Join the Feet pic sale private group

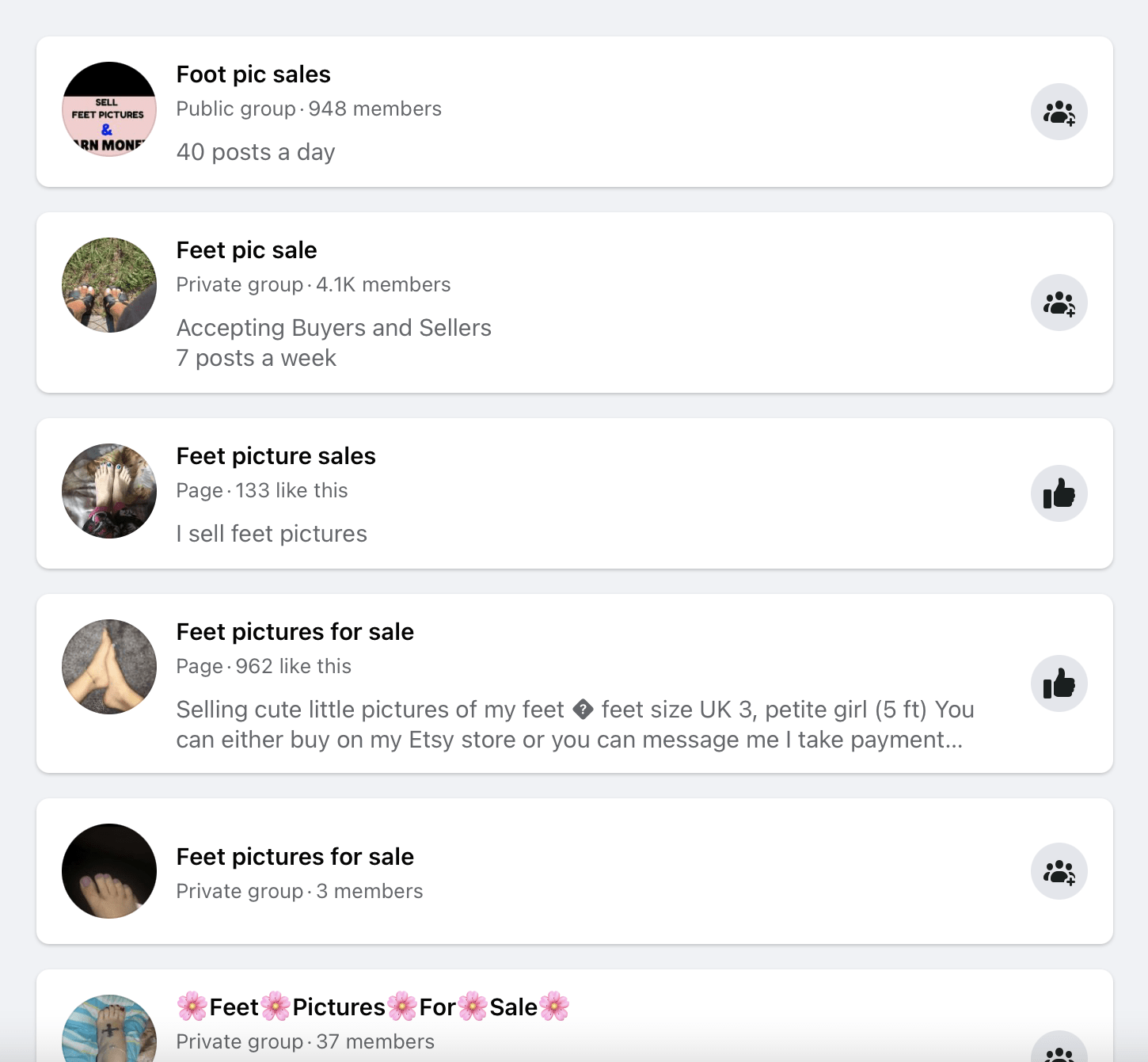(1059, 303)
